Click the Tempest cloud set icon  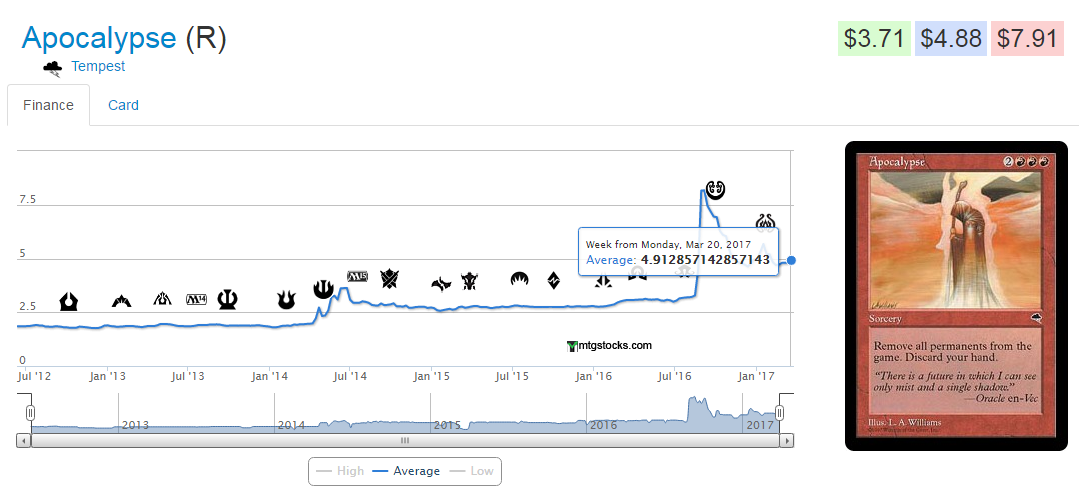[x=52, y=68]
